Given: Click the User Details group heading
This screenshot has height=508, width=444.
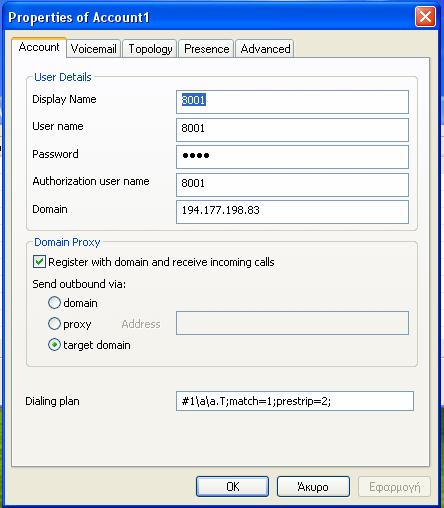Looking at the screenshot, I should [x=63, y=77].
